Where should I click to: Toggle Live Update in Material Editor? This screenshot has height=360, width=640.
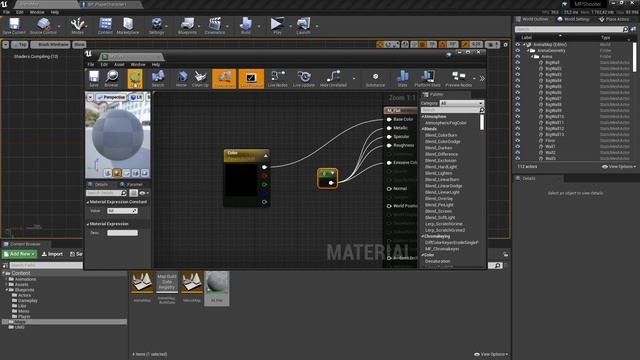click(304, 78)
